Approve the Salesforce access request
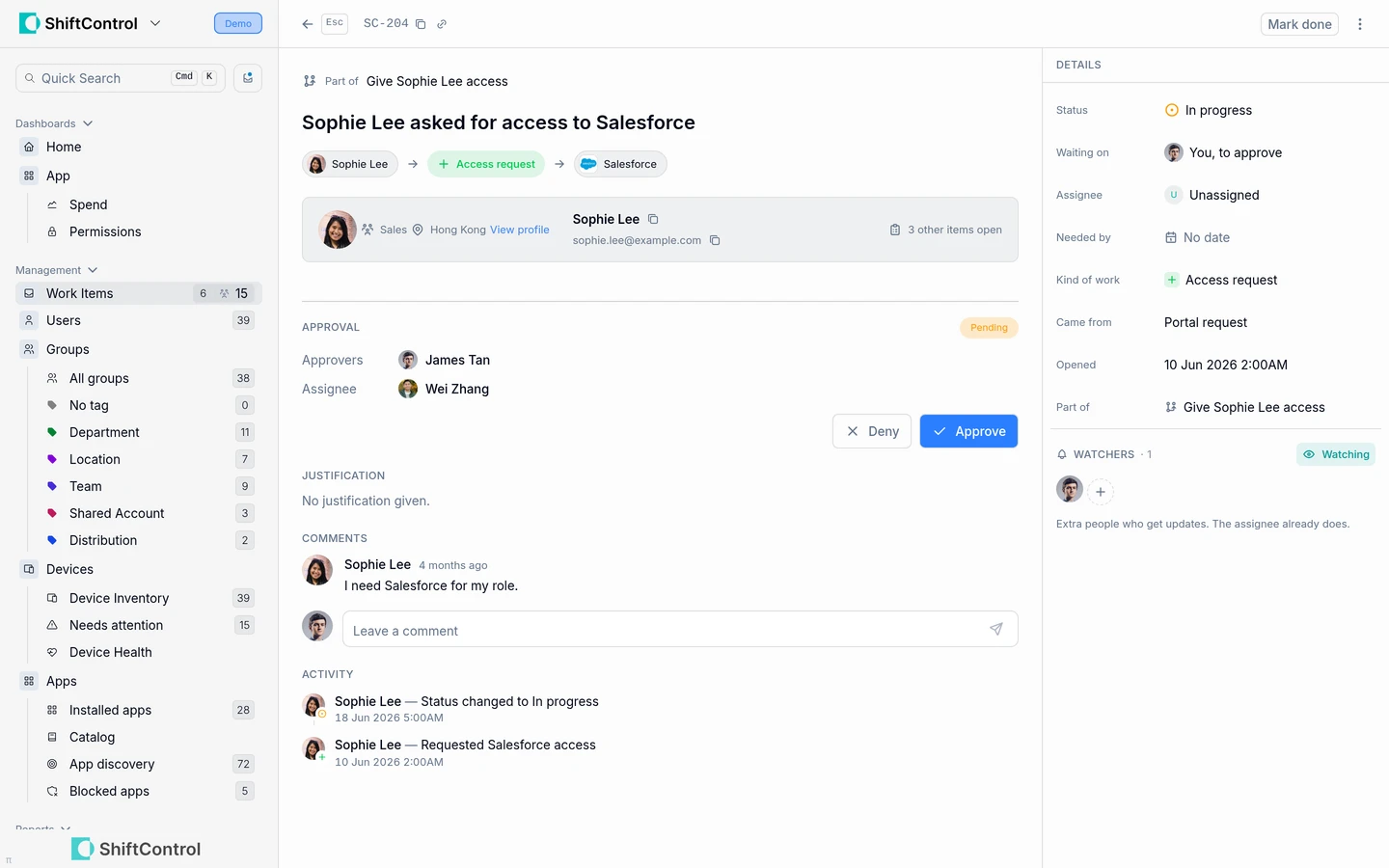 (x=968, y=431)
